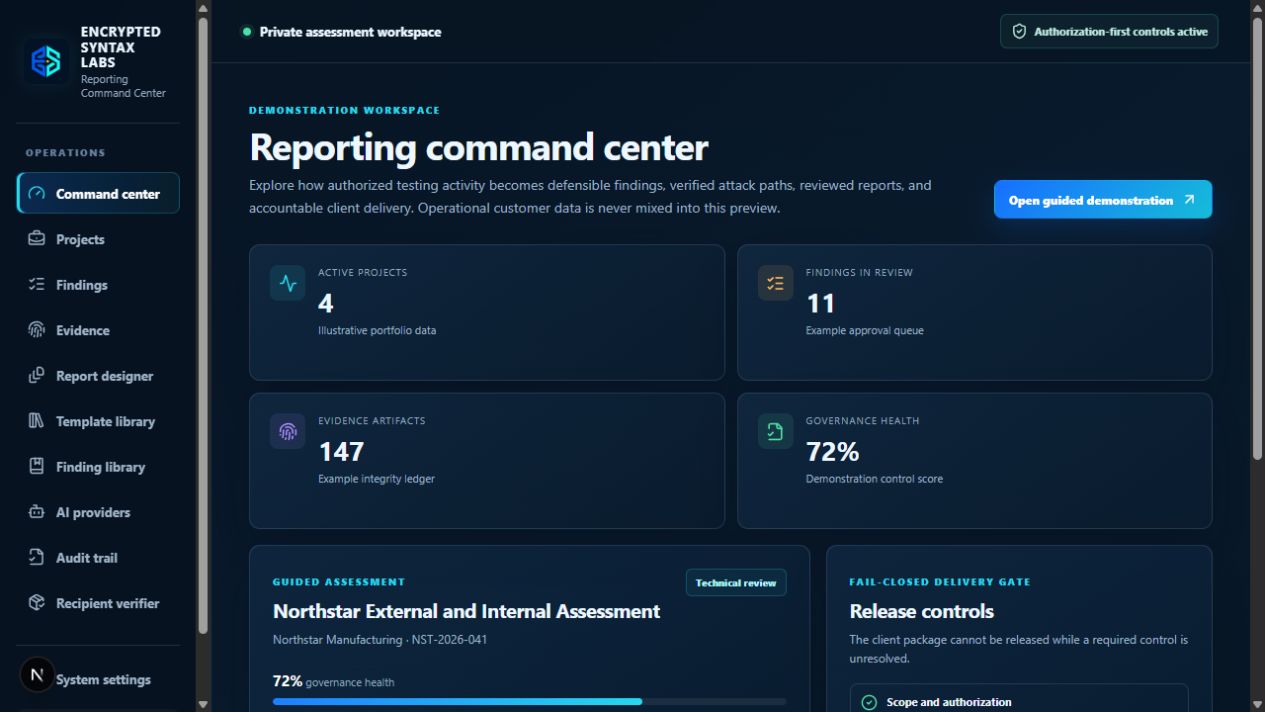This screenshot has width=1265, height=712.
Task: Click the Evidence fingerprint icon in sidebar
Action: tap(37, 330)
